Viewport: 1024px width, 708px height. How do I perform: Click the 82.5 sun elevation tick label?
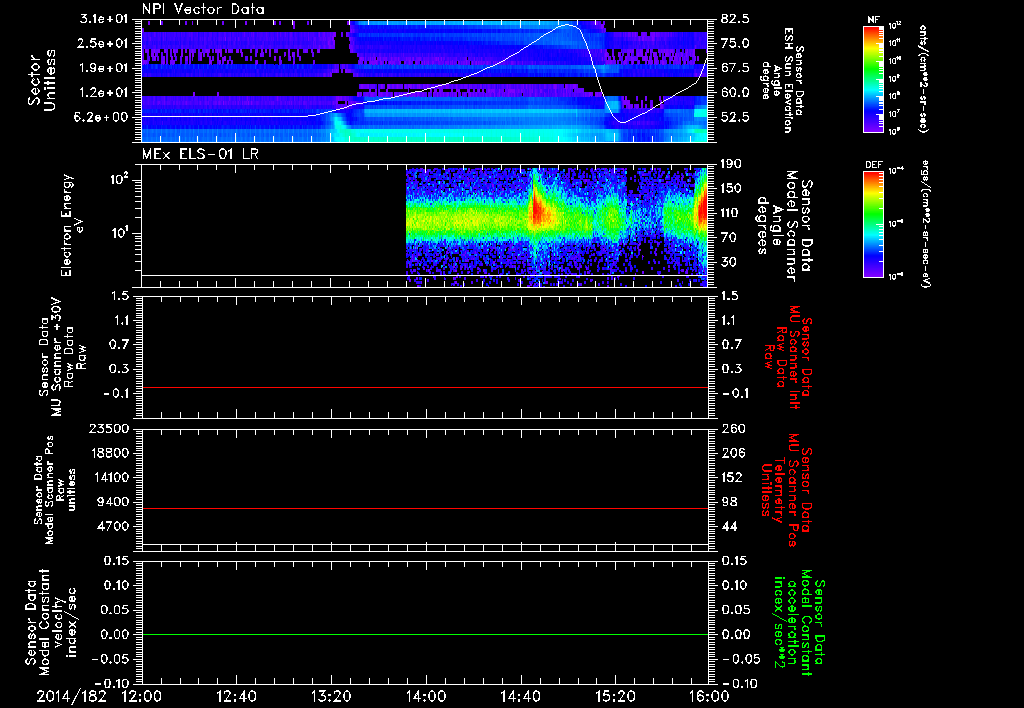tap(736, 18)
